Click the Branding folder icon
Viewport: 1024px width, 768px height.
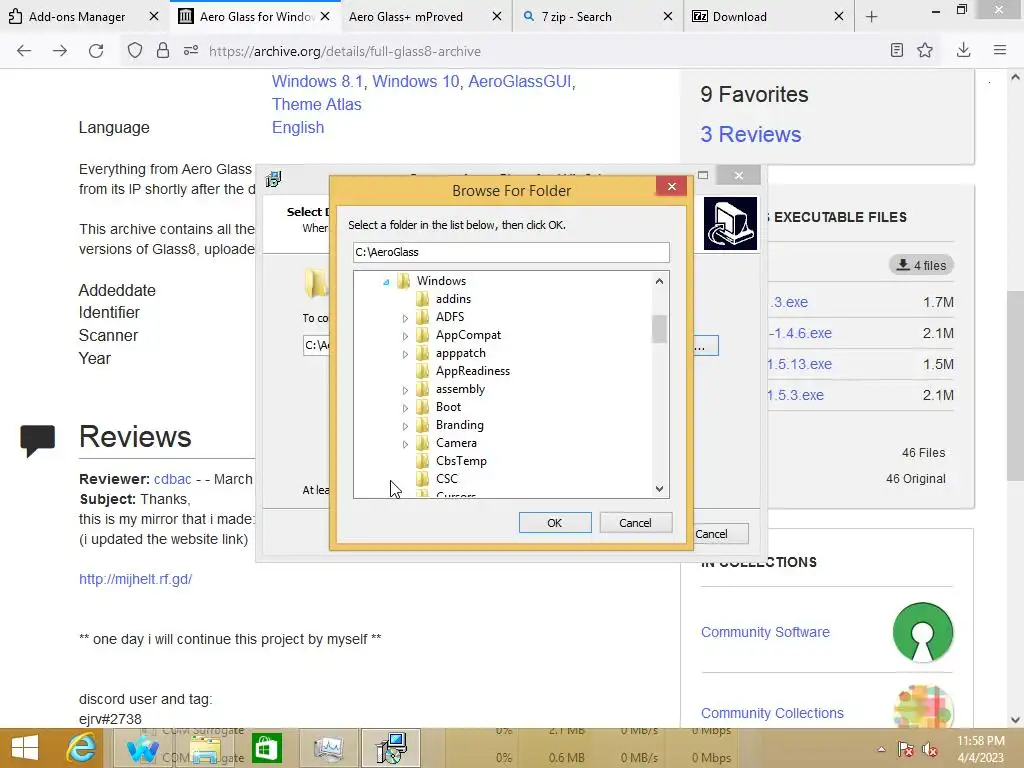[x=423, y=424]
